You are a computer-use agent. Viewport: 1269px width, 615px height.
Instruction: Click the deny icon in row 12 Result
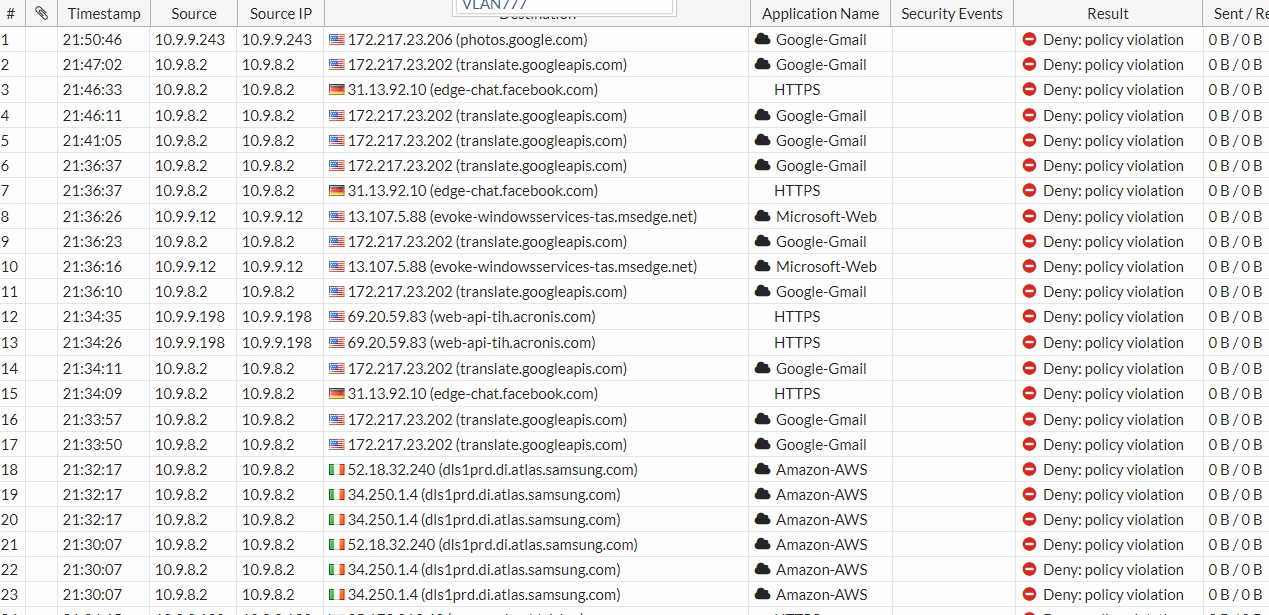point(1029,317)
